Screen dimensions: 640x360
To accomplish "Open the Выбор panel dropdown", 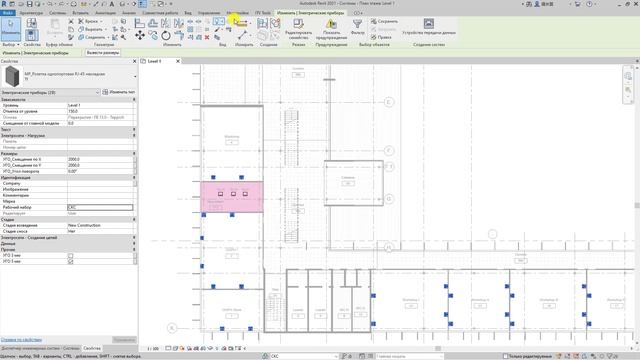I will click(x=11, y=44).
